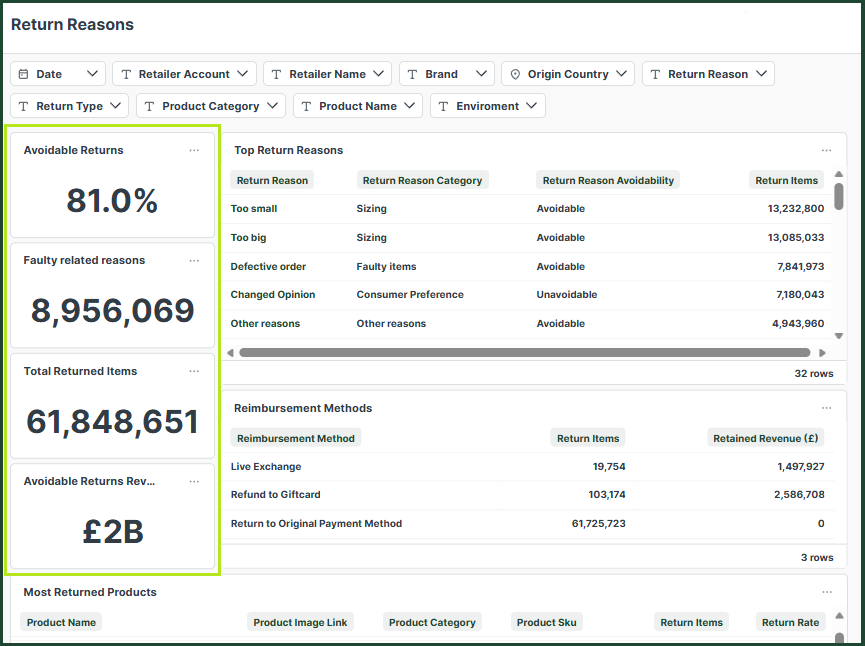
Task: Click the 'Unavoidable' avoidability cell
Action: tap(567, 295)
